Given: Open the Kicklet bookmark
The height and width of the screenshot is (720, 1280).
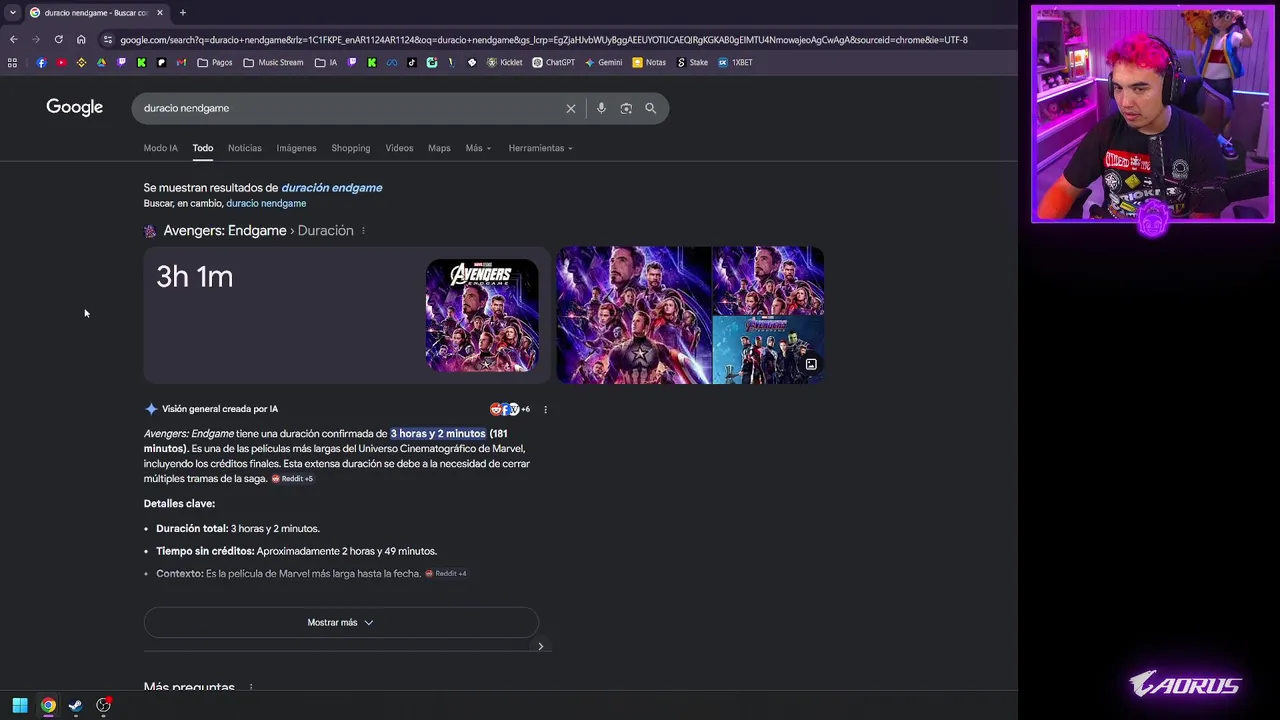Looking at the screenshot, I should 504,62.
